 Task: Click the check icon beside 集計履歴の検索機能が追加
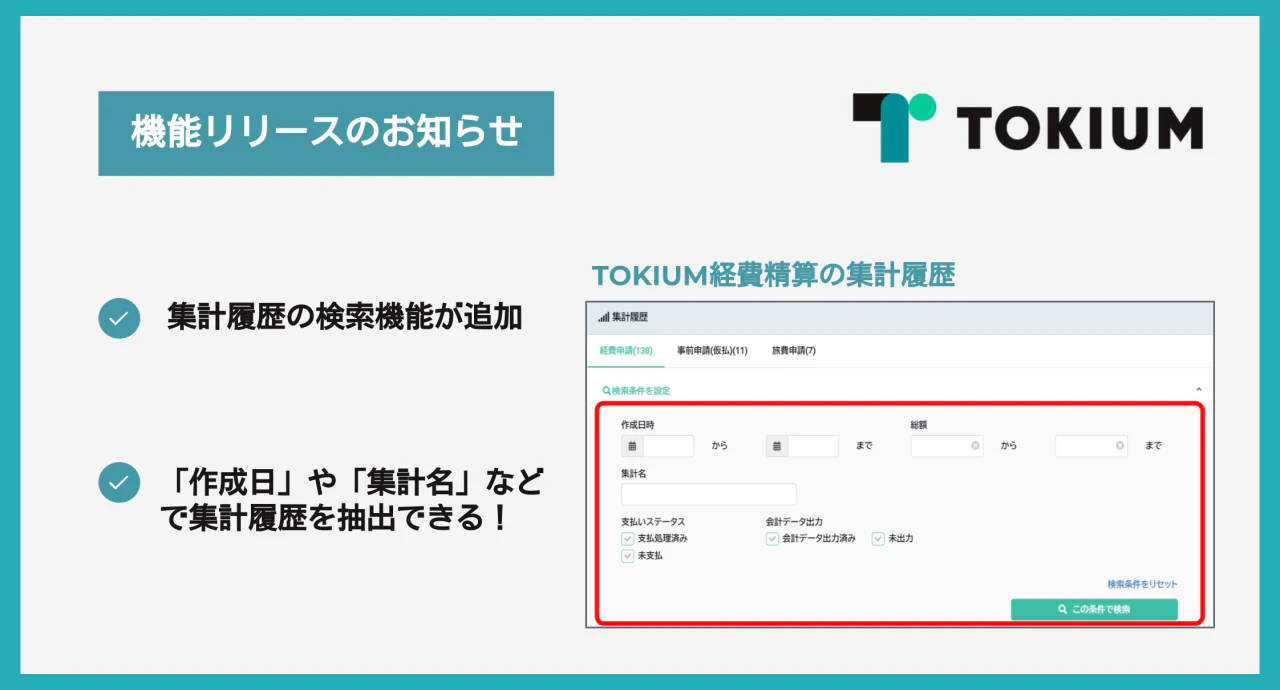[x=119, y=318]
